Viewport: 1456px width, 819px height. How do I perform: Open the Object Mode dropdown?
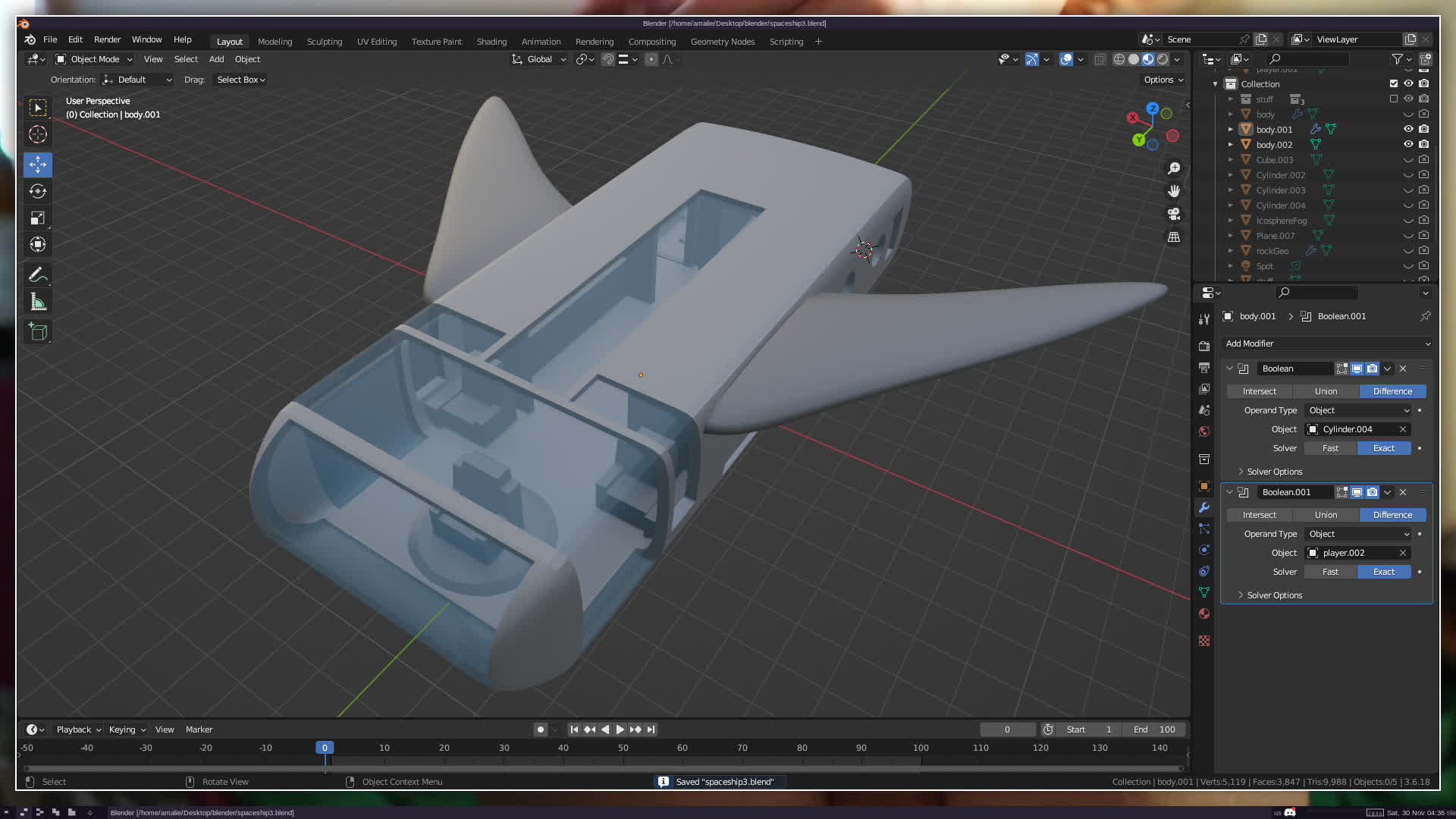click(94, 59)
